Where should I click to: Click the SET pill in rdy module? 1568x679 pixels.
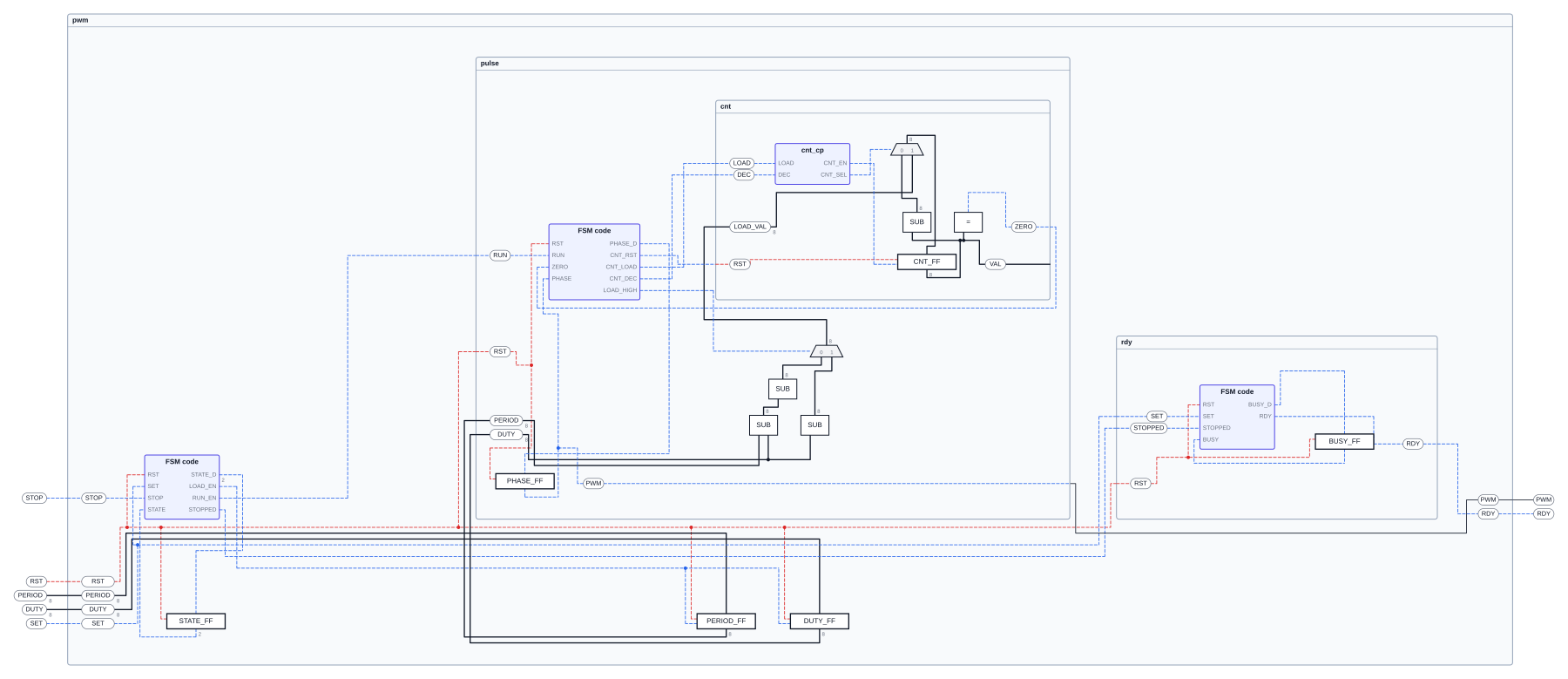coord(1157,417)
